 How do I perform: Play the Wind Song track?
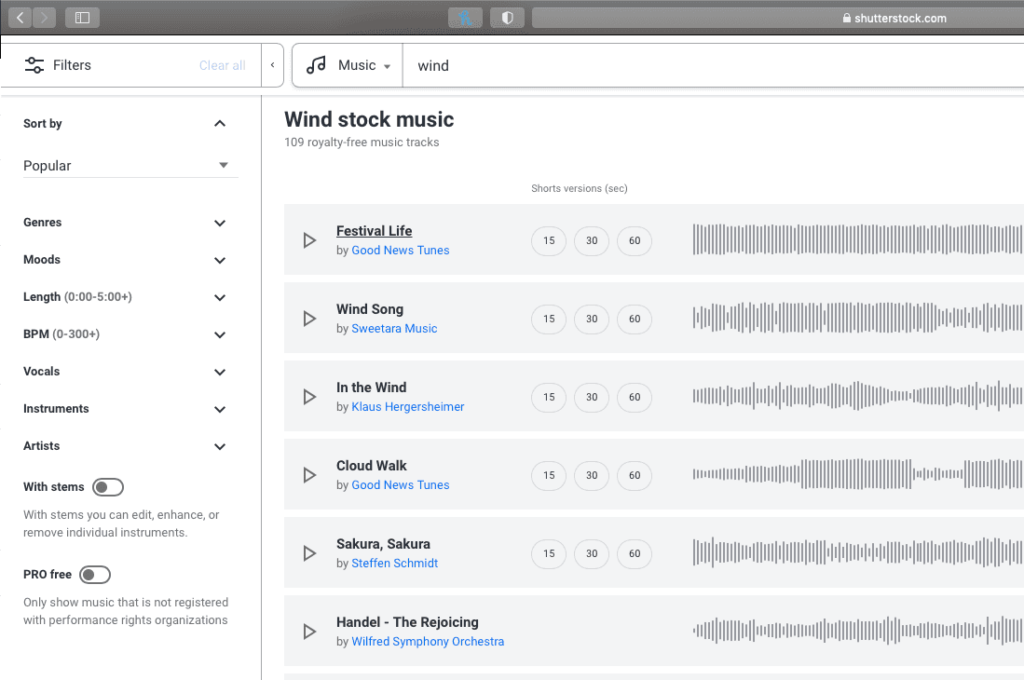310,318
